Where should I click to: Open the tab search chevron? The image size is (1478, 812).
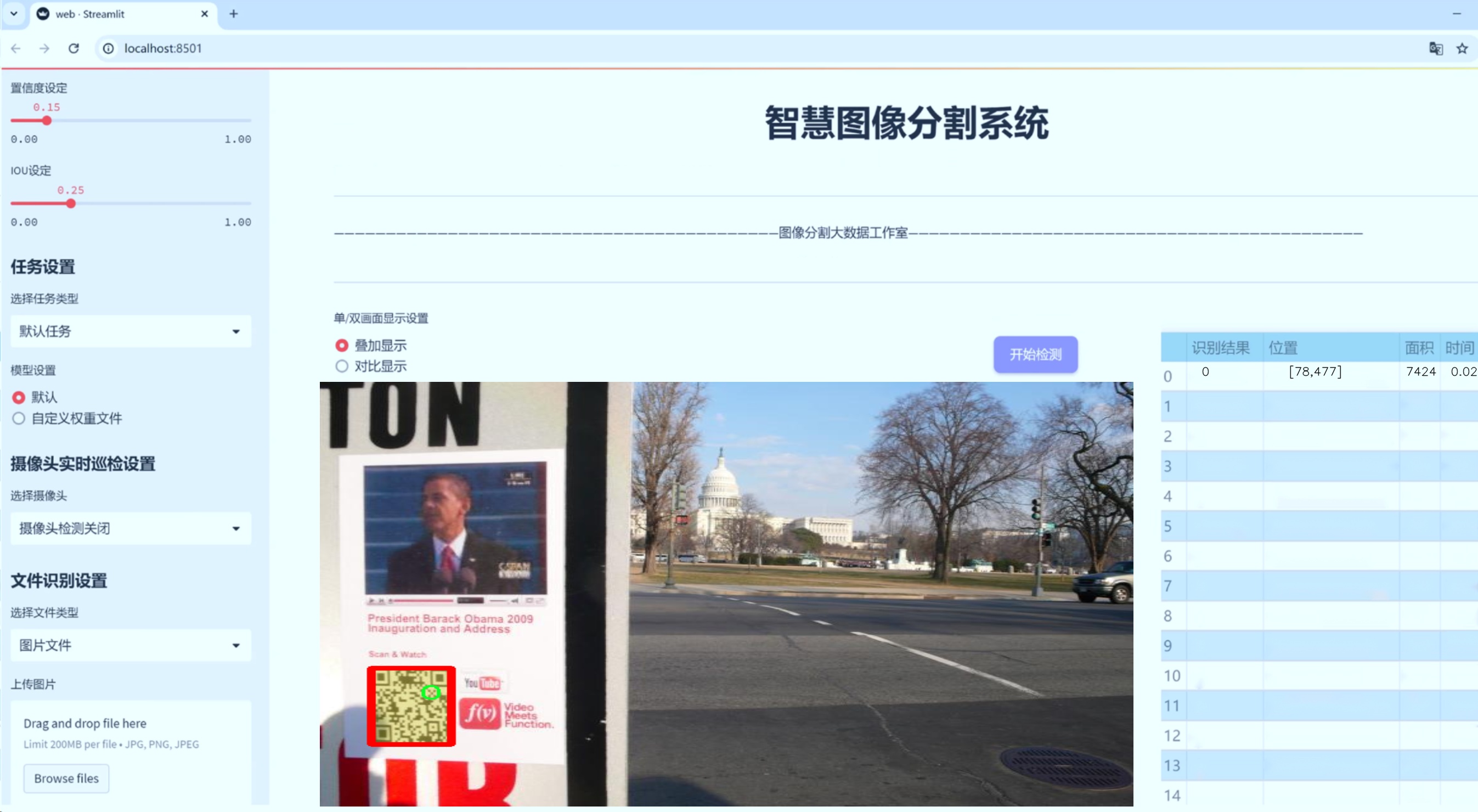14,14
